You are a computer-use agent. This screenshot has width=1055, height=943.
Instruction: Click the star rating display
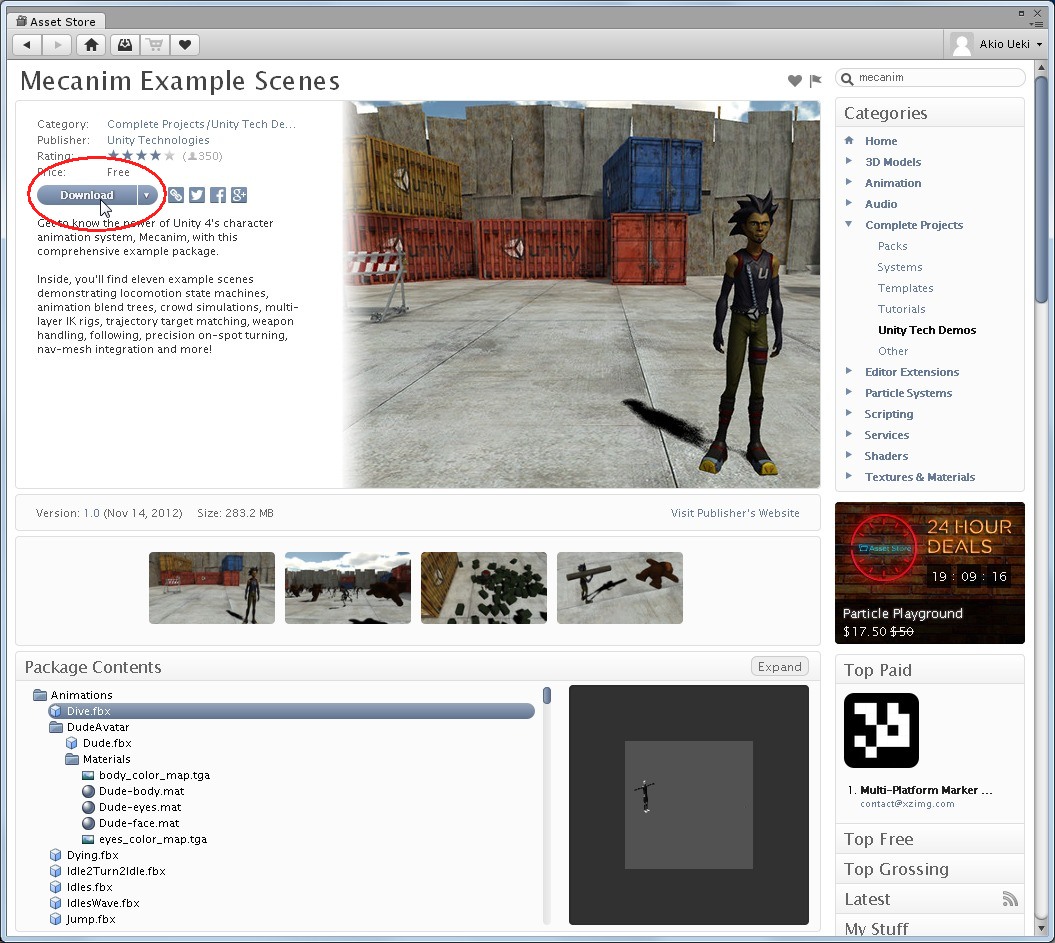click(x=141, y=156)
